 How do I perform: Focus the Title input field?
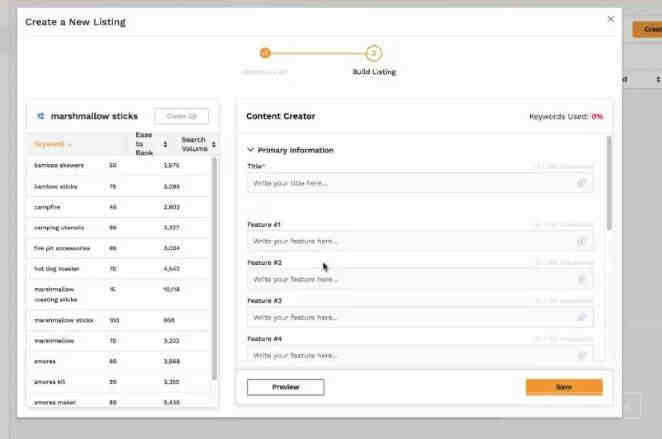[x=420, y=183]
